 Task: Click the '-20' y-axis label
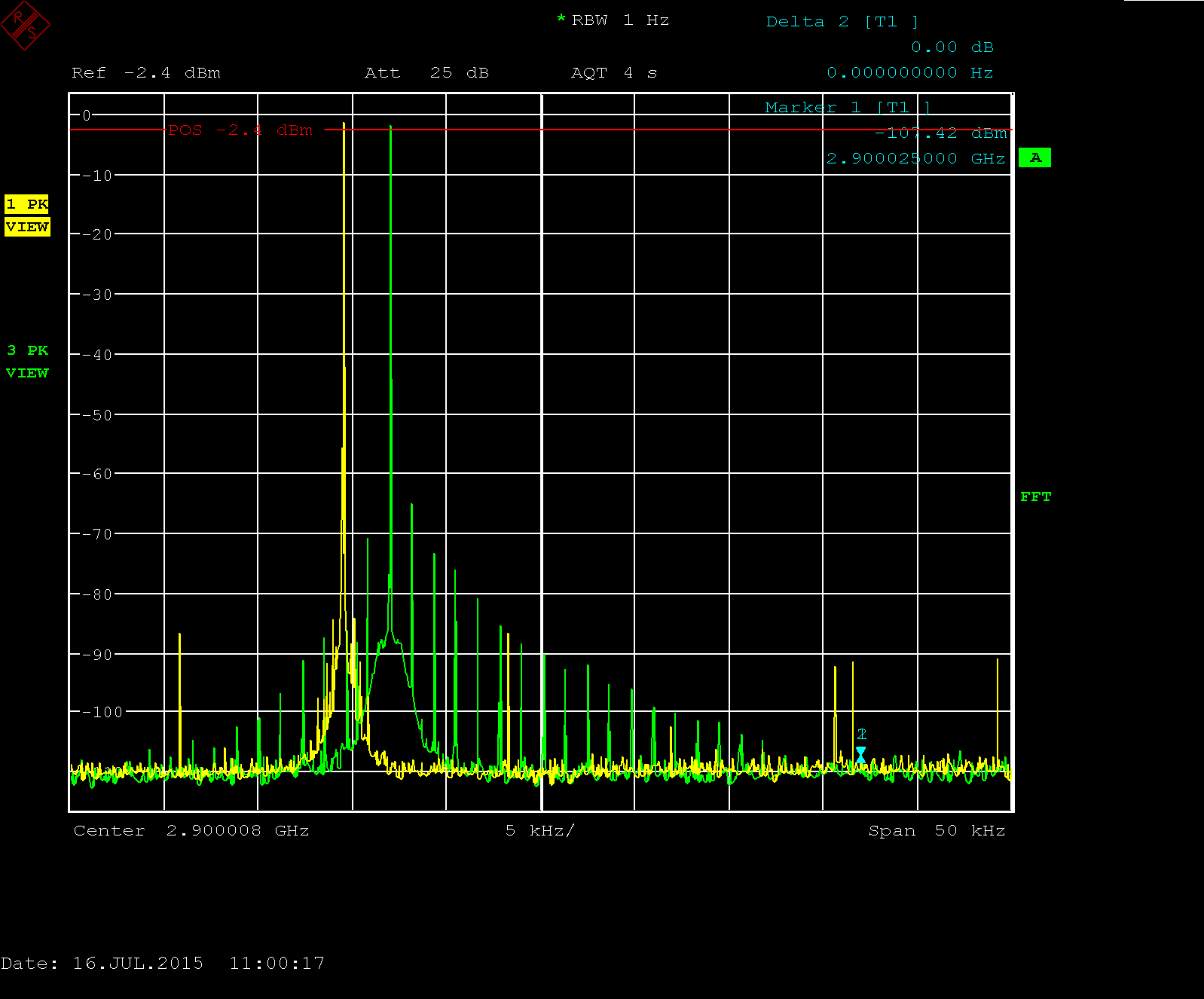[97, 234]
